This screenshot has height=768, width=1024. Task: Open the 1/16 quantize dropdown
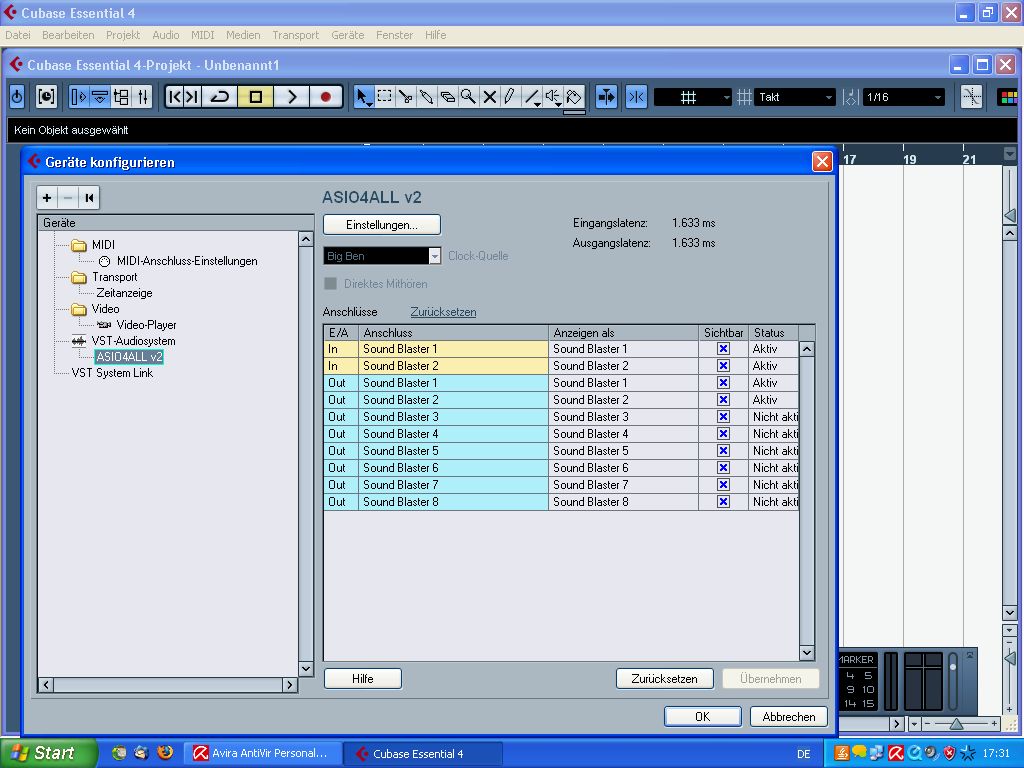pyautogui.click(x=904, y=97)
